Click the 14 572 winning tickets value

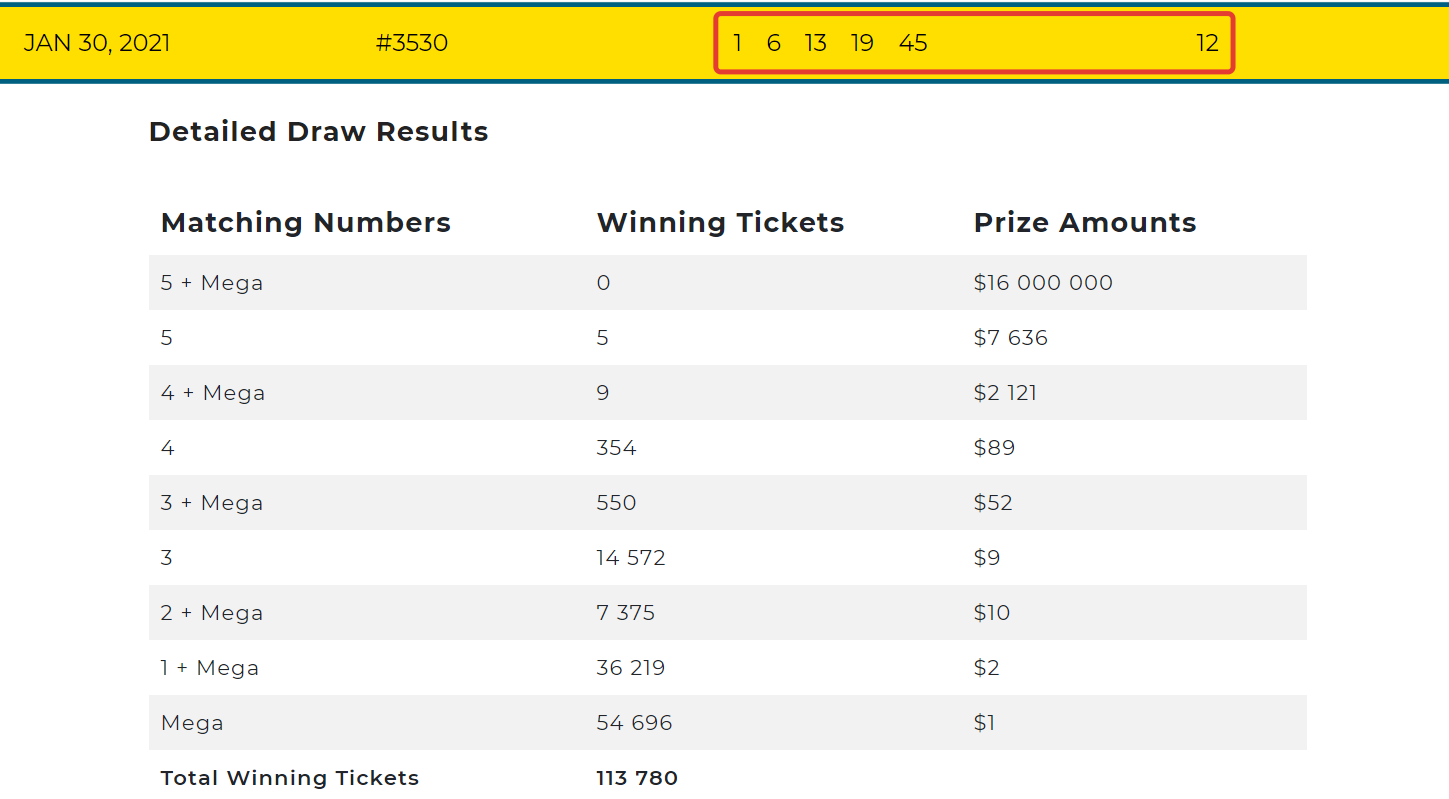(x=631, y=558)
